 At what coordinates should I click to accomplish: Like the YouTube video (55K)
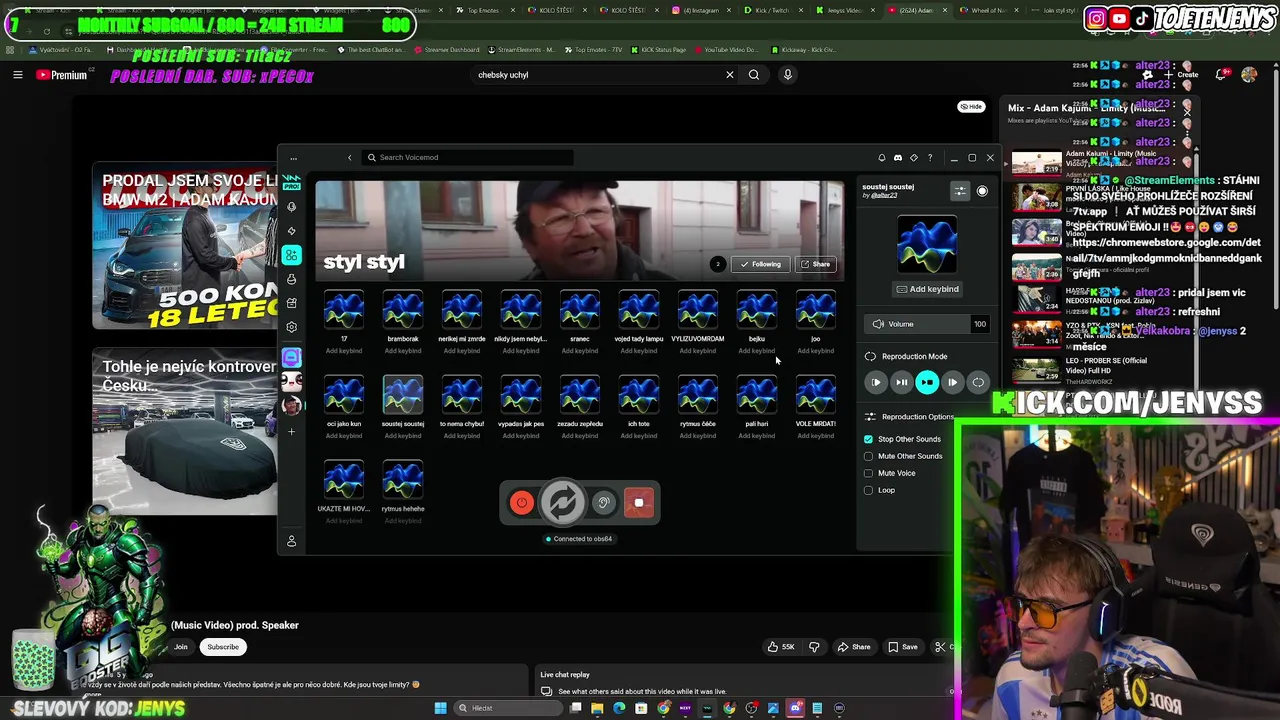781,647
